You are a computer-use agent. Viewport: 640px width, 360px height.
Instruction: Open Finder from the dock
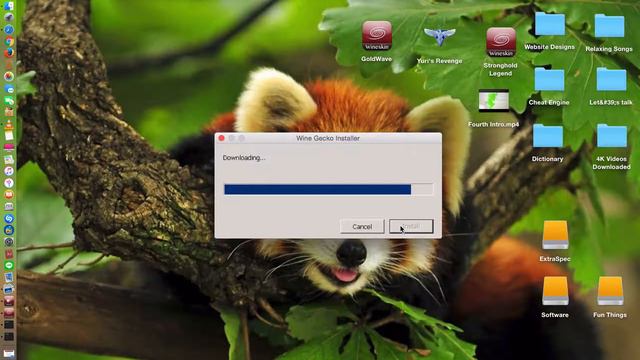click(x=9, y=6)
